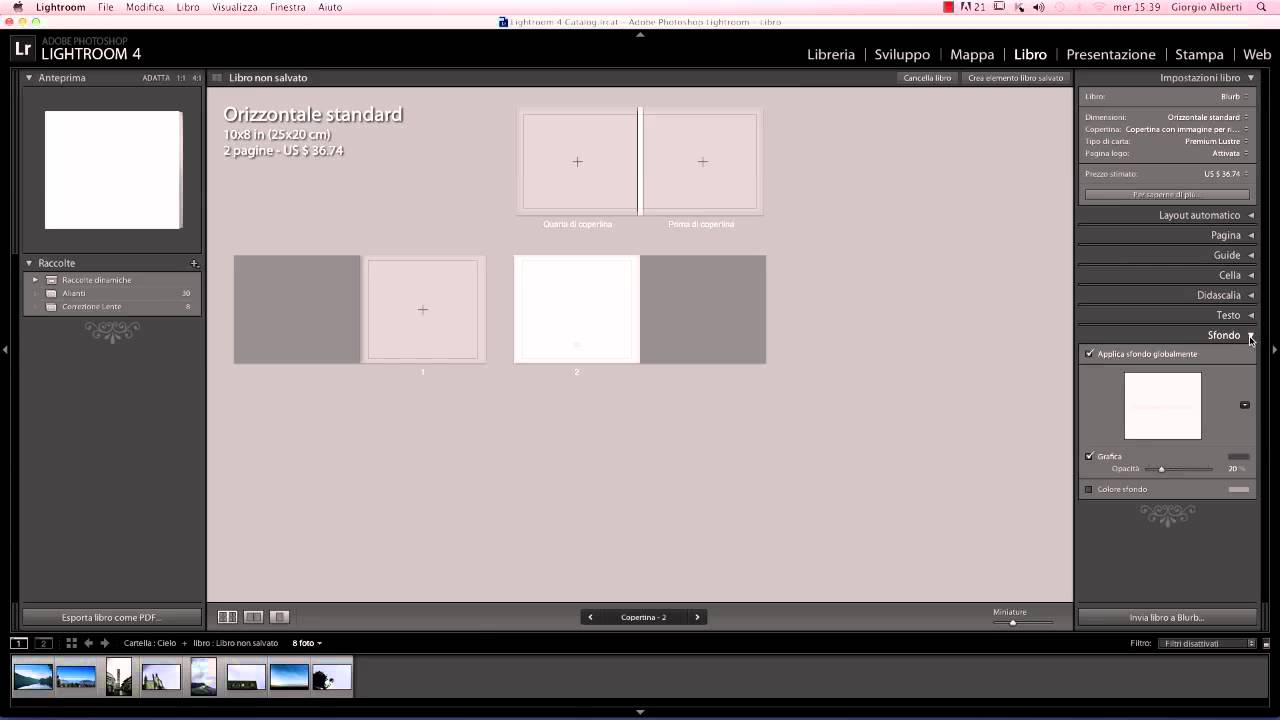Toggle the Grafica checkbox
The width and height of the screenshot is (1280, 720).
pos(1089,456)
